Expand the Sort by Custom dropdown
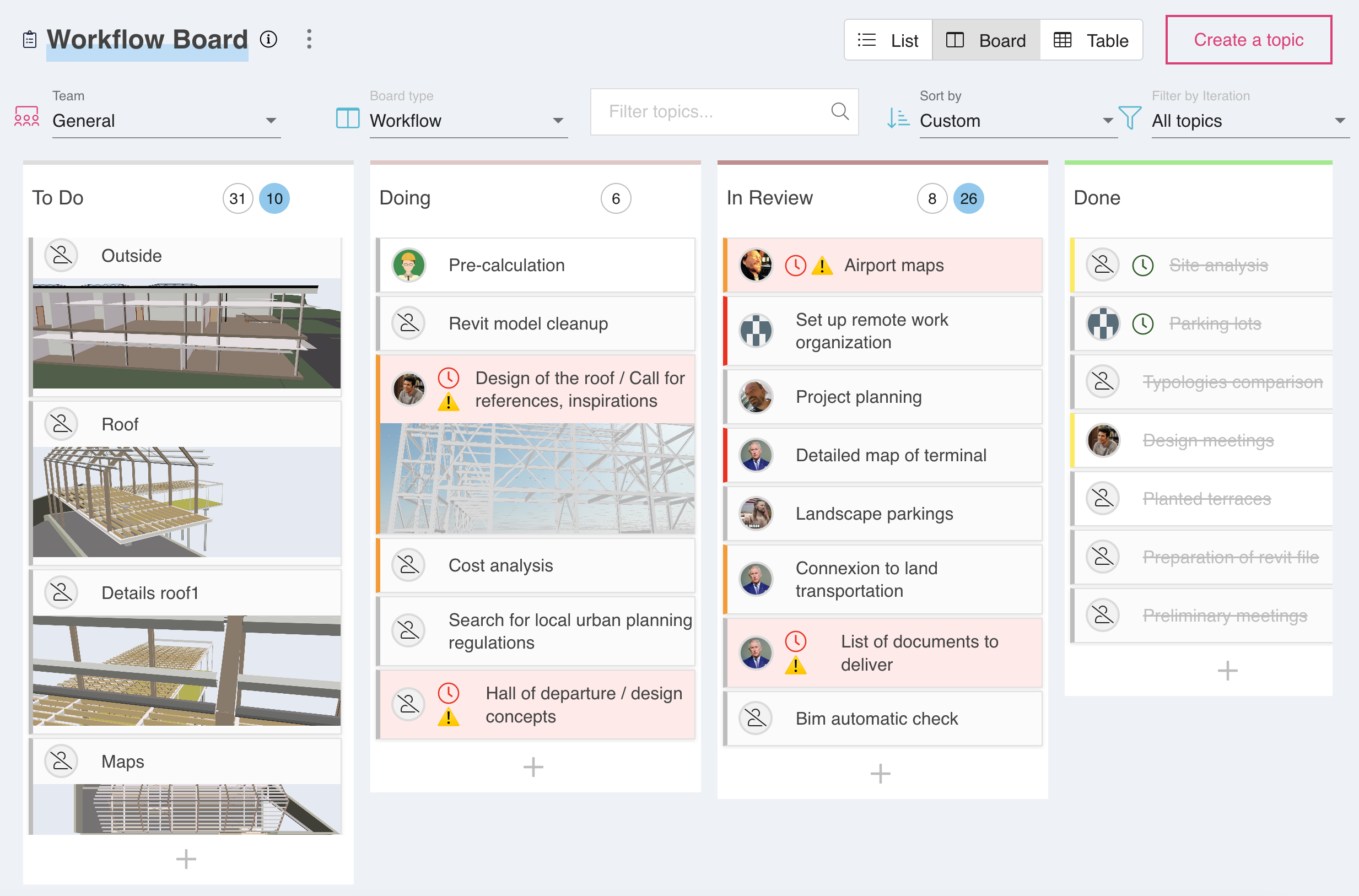Image resolution: width=1359 pixels, height=896 pixels. (1016, 121)
